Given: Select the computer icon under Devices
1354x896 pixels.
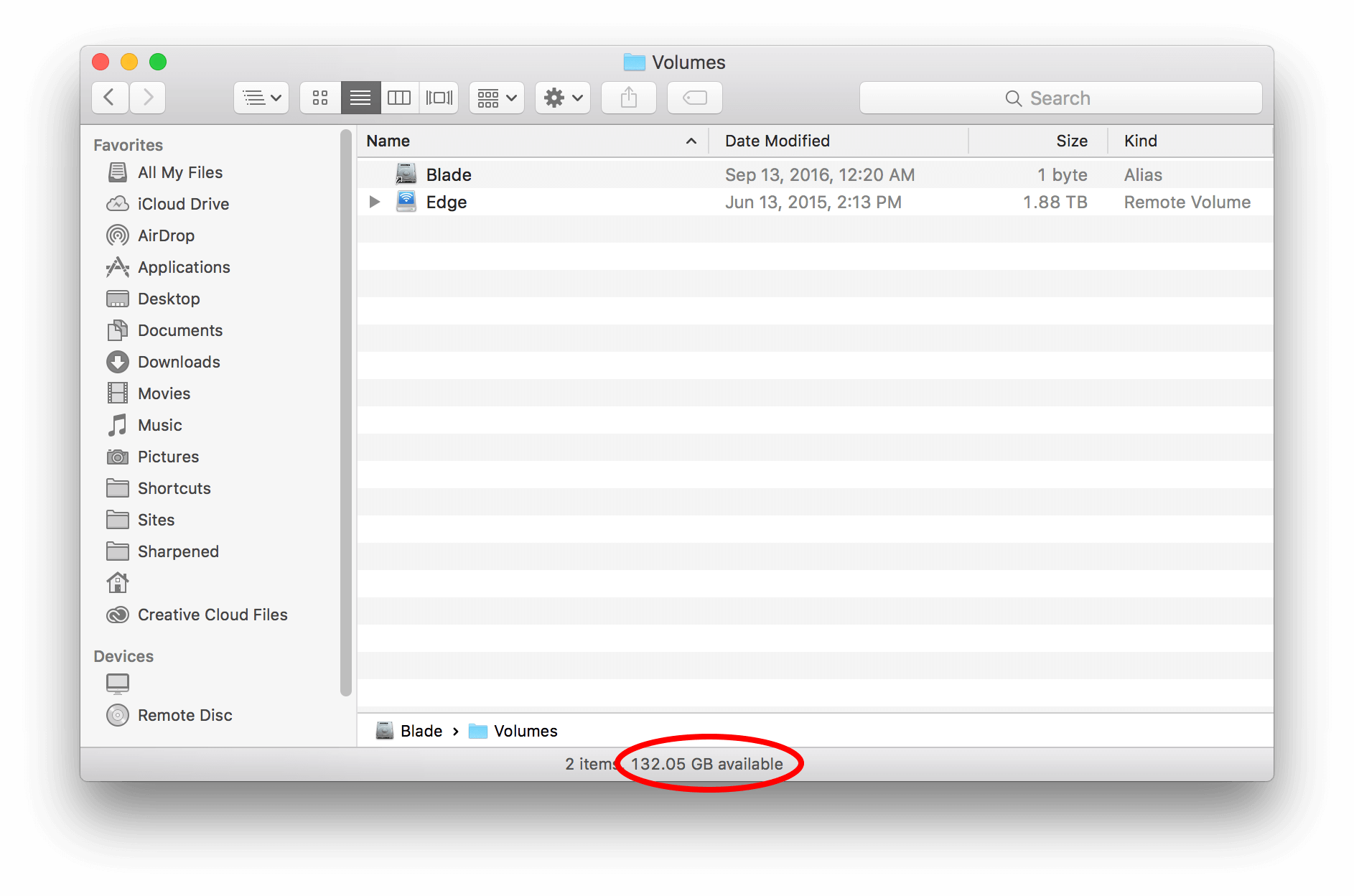Looking at the screenshot, I should (x=118, y=683).
